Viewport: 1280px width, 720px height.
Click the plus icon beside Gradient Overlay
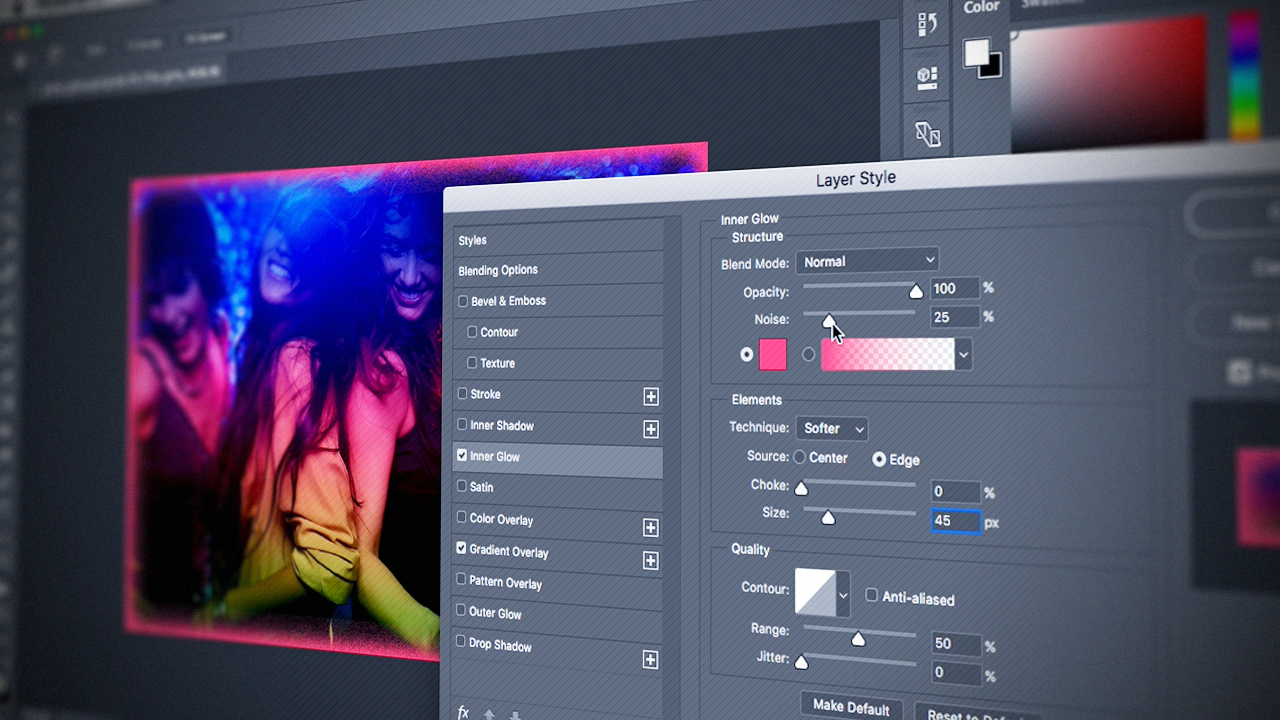pyautogui.click(x=651, y=561)
